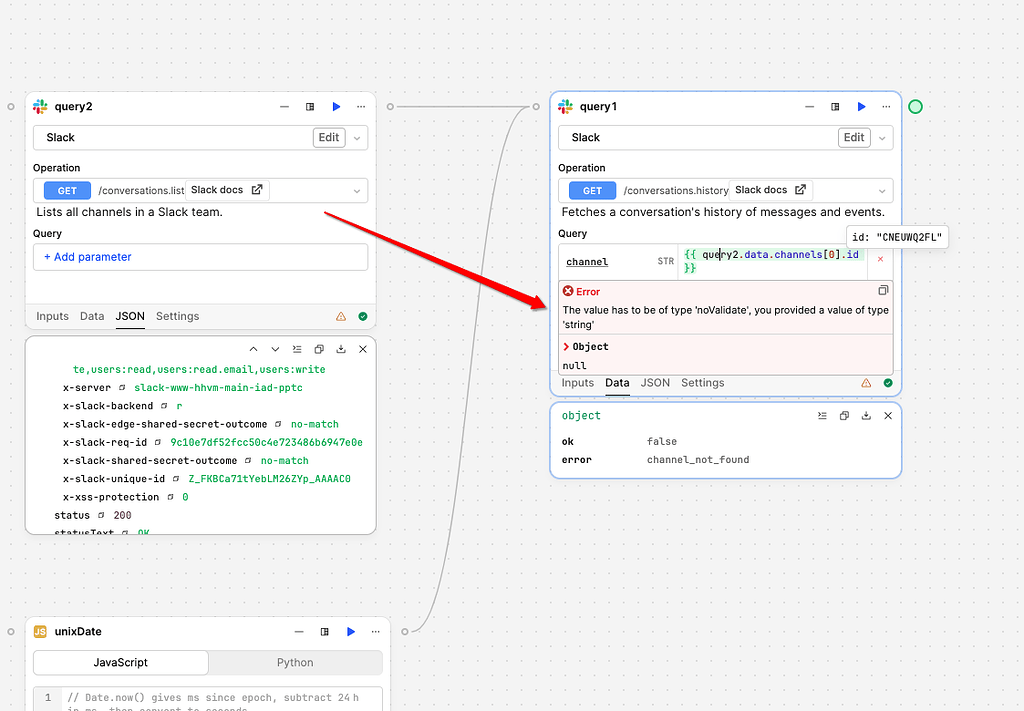Viewport: 1024px width, 711px height.
Task: Click Add parameter in query2
Action: pyautogui.click(x=88, y=257)
